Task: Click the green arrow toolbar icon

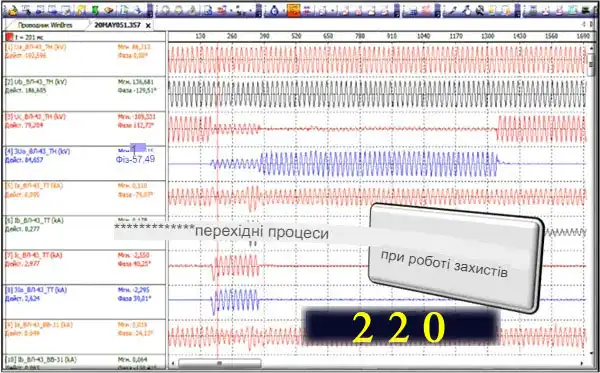Action: click(95, 10)
